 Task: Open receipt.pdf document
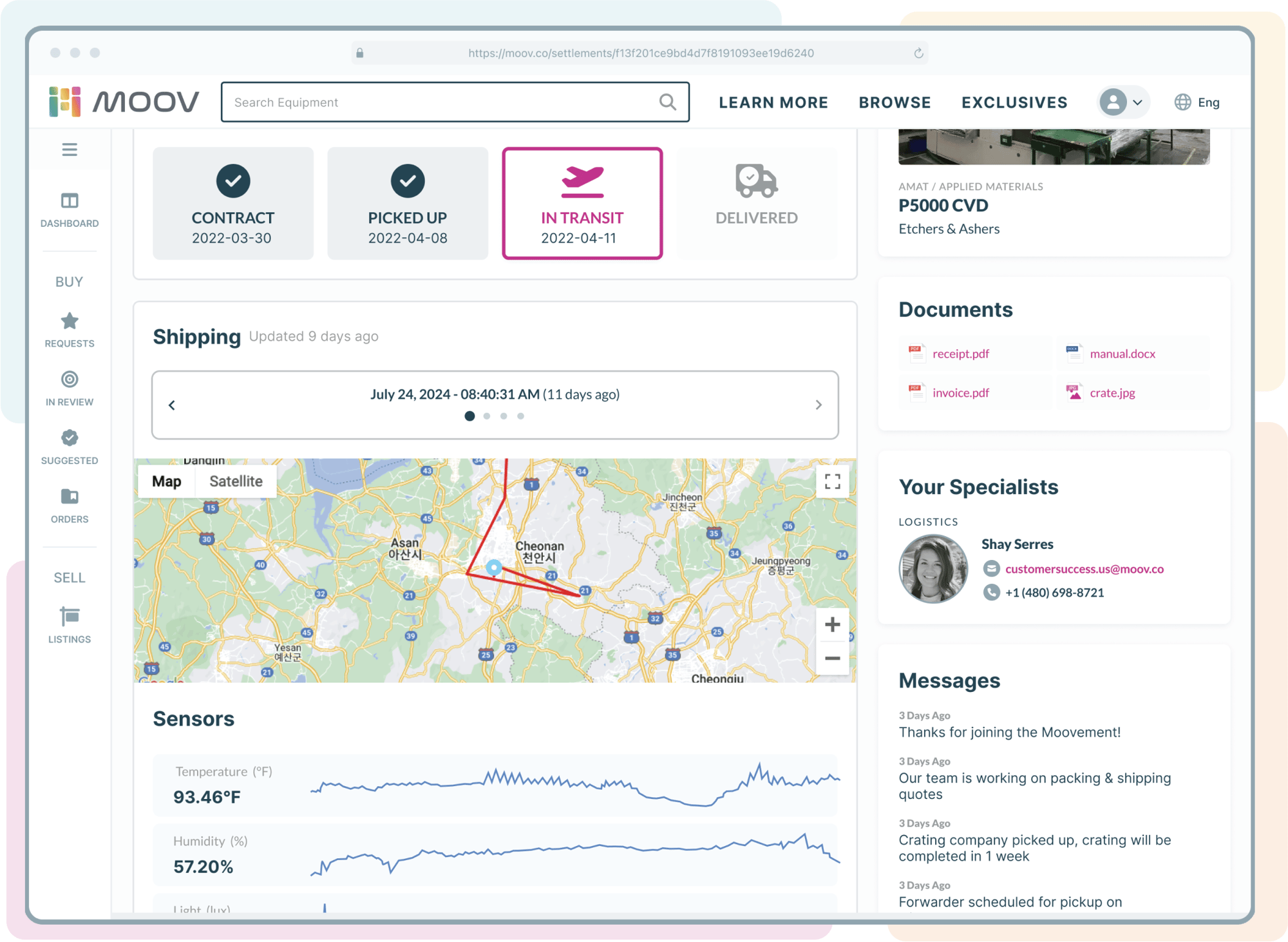960,354
